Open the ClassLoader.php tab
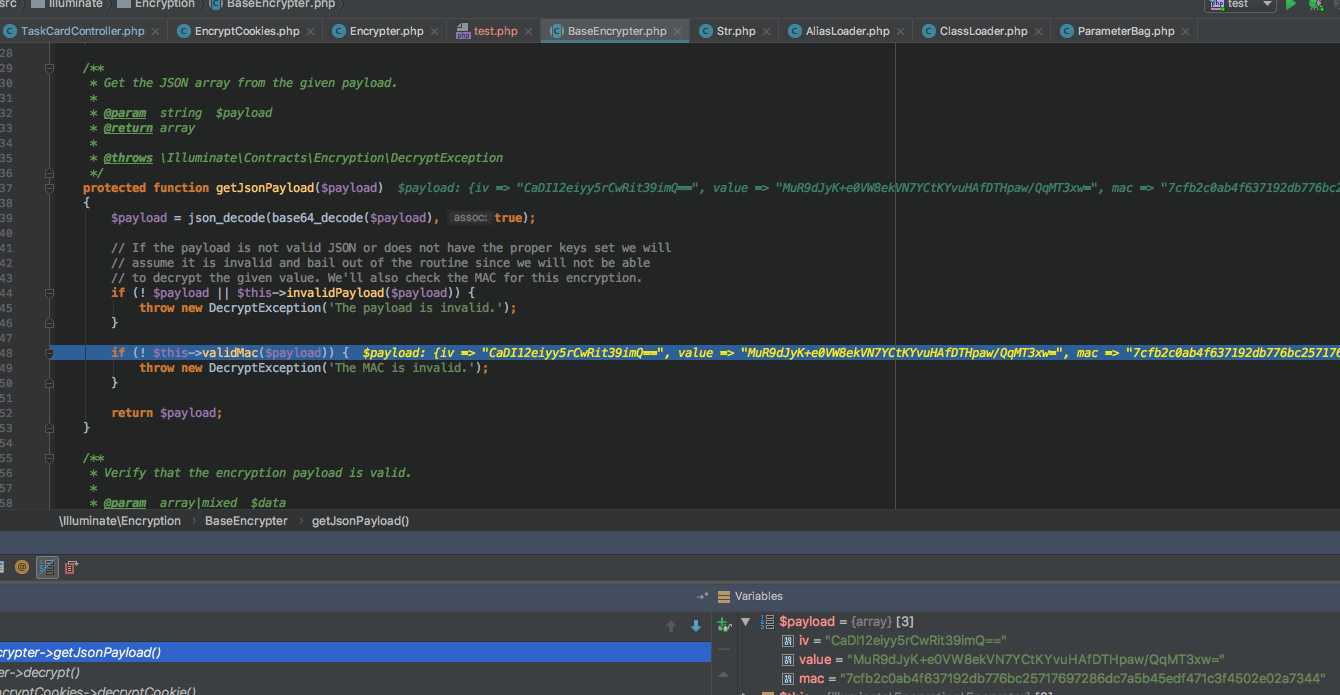 [x=983, y=31]
